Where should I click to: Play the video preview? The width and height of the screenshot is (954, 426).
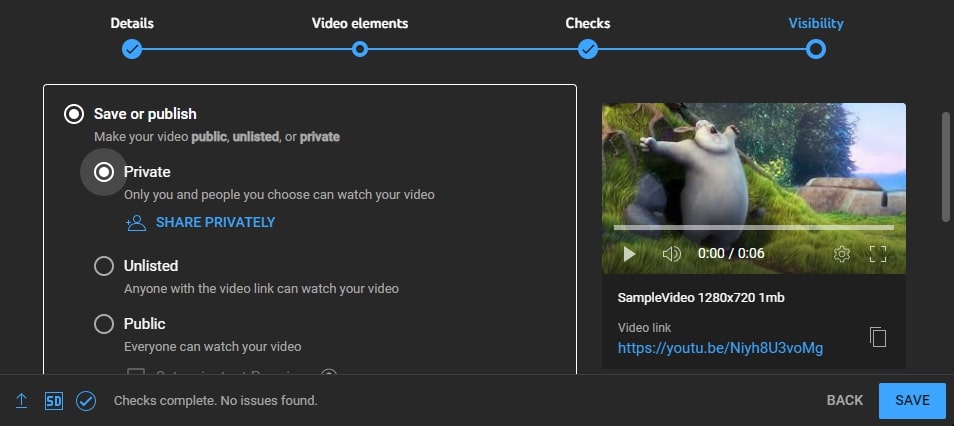630,254
